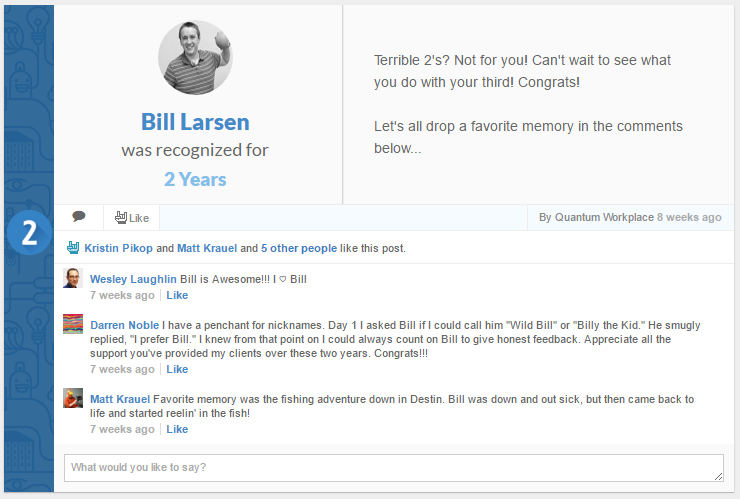
Task: Click the rock-hand Like button on post
Action: [x=131, y=217]
